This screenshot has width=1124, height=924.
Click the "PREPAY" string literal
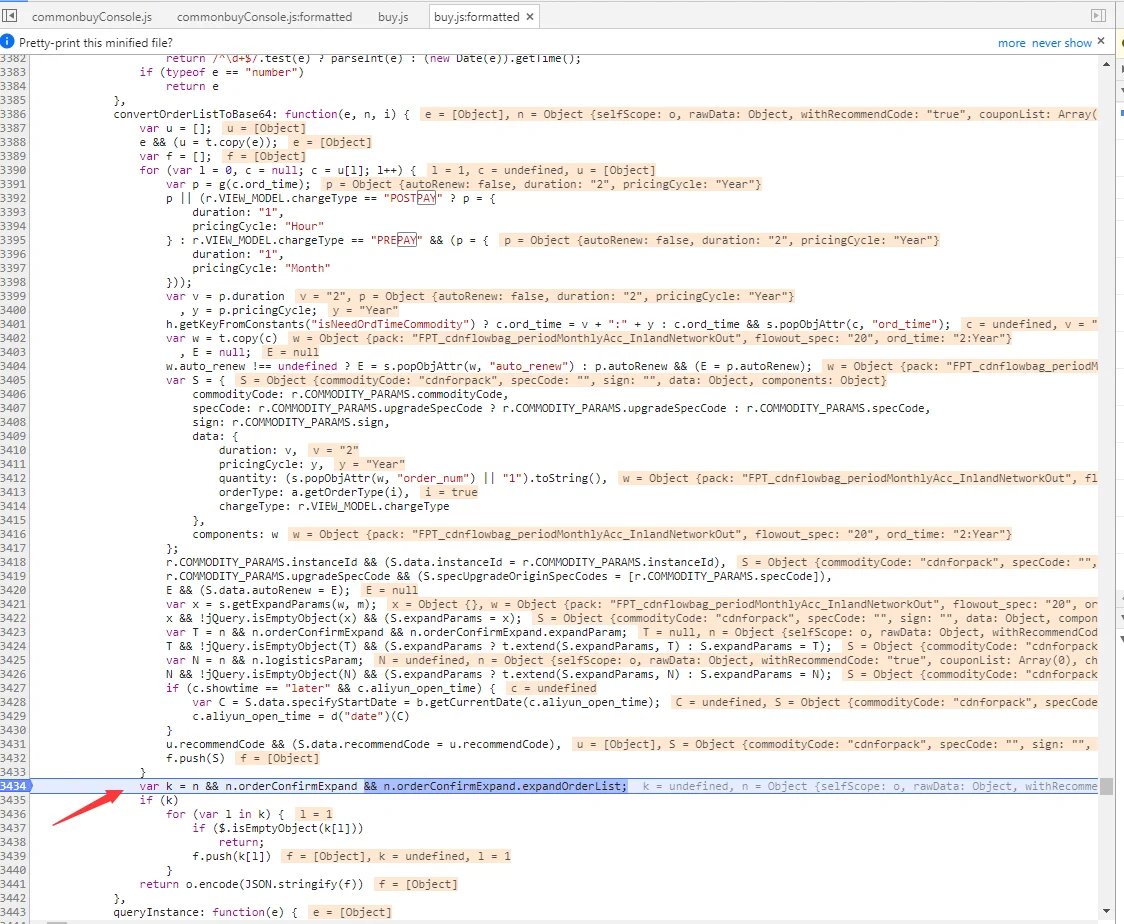pyautogui.click(x=396, y=241)
